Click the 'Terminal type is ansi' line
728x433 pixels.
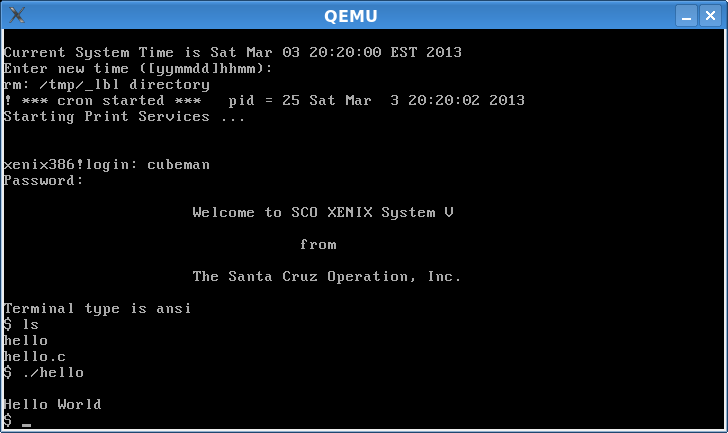click(98, 309)
